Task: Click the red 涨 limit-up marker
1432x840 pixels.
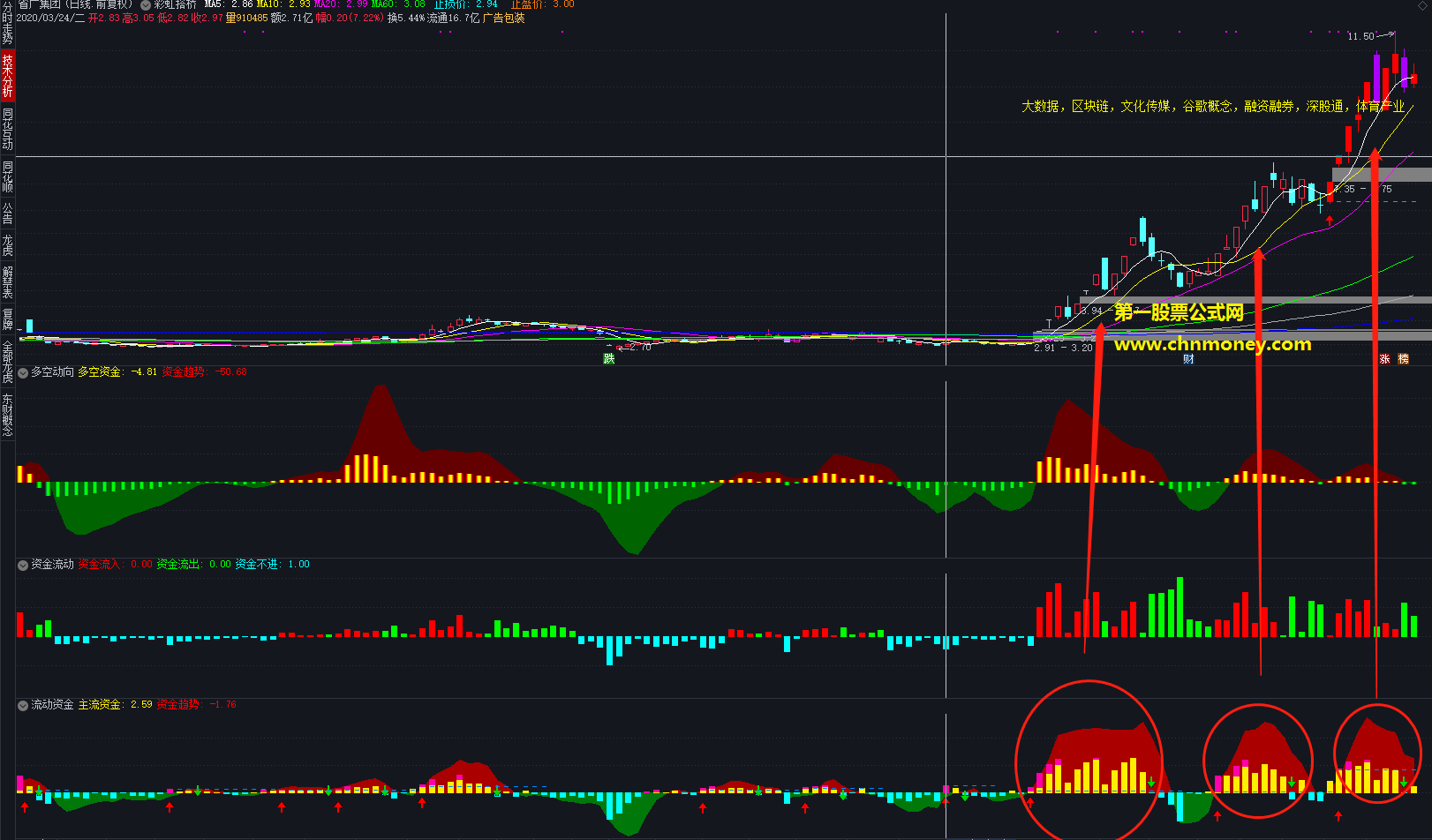Action: tap(1384, 358)
